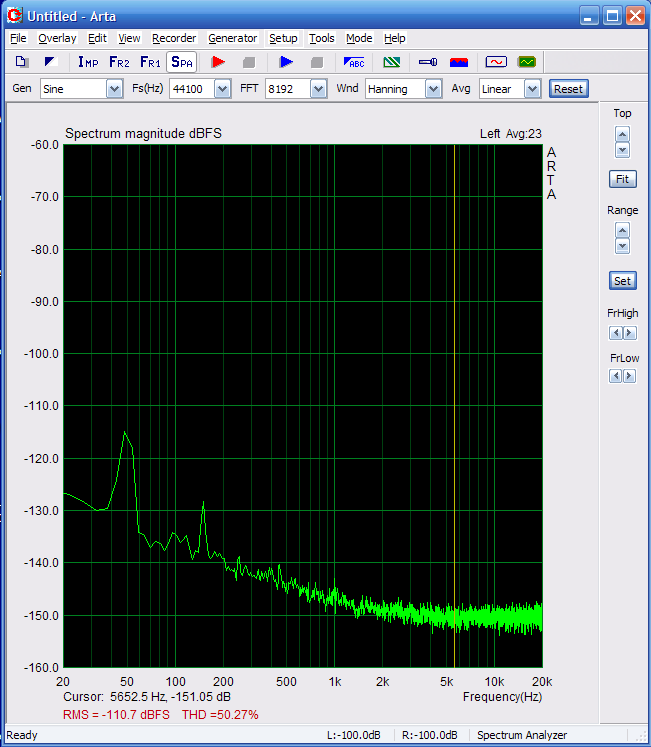Open the Help menu
Viewport: 651px width, 747px height.
395,38
